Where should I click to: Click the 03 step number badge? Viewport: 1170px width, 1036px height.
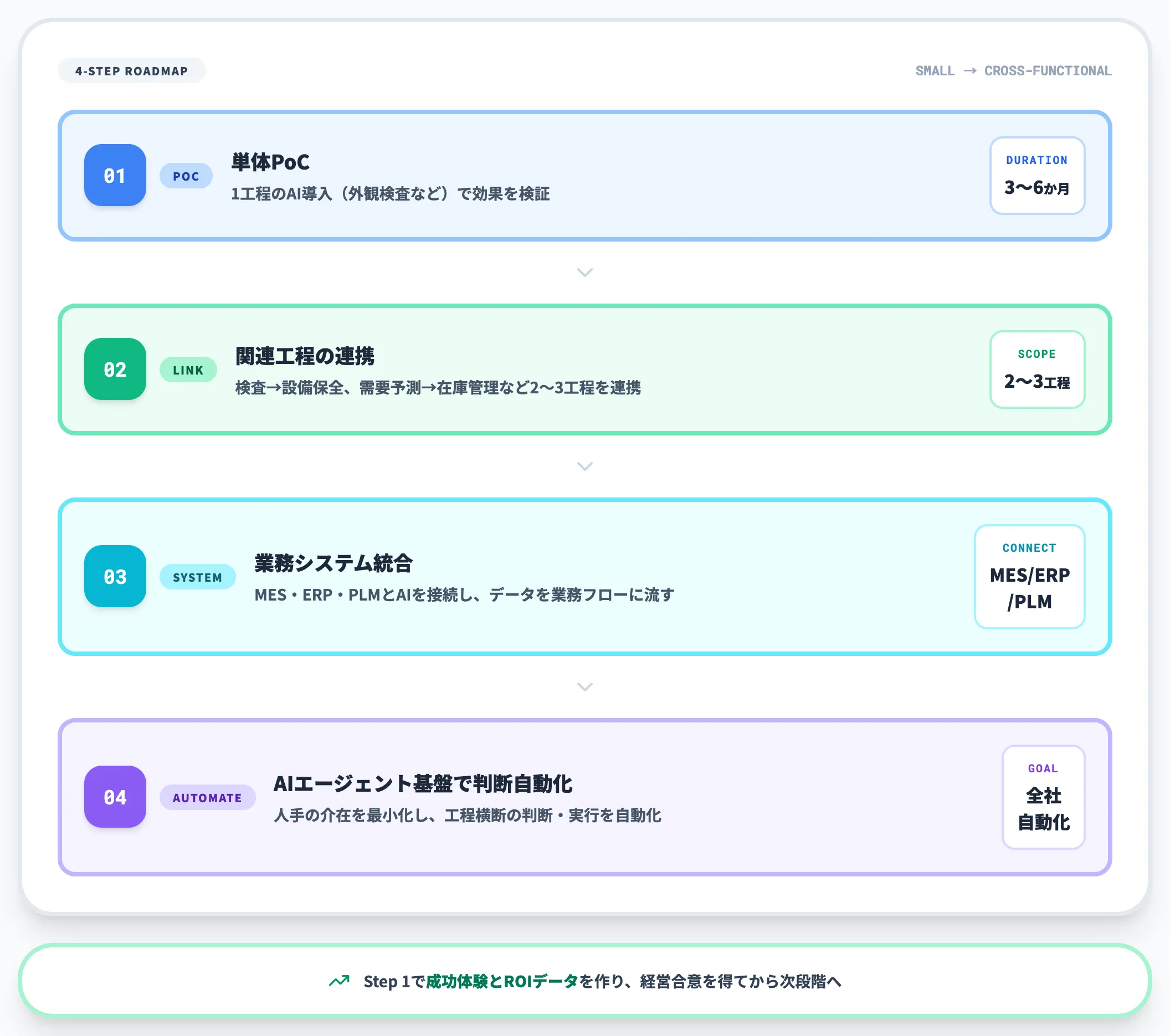(115, 577)
